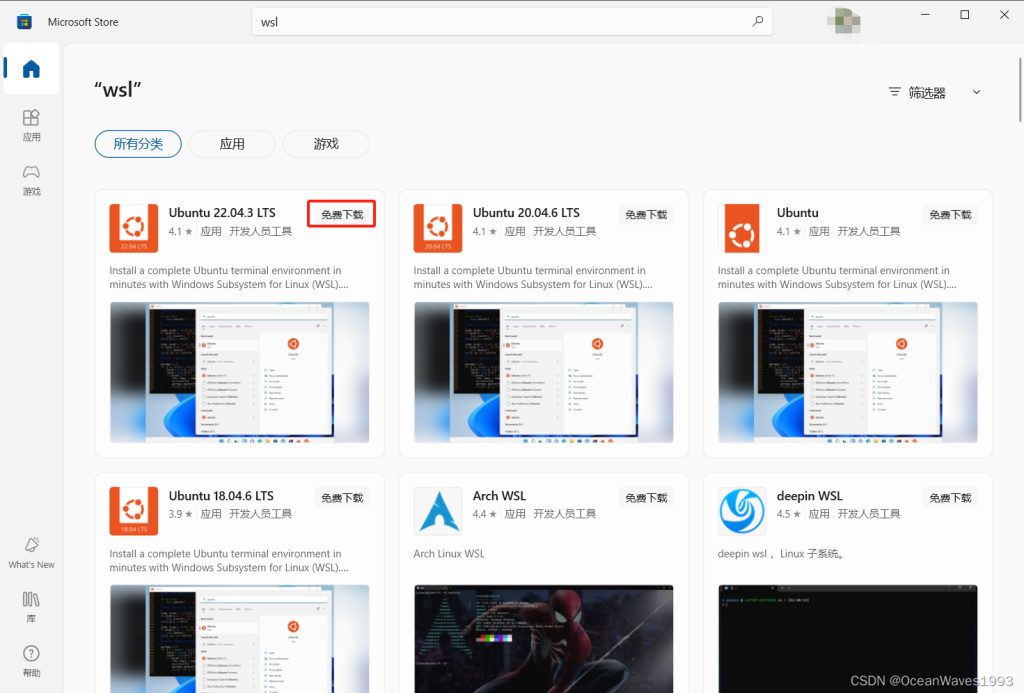Click the filter lines icon beside 筛选器
1024x693 pixels.
point(895,92)
